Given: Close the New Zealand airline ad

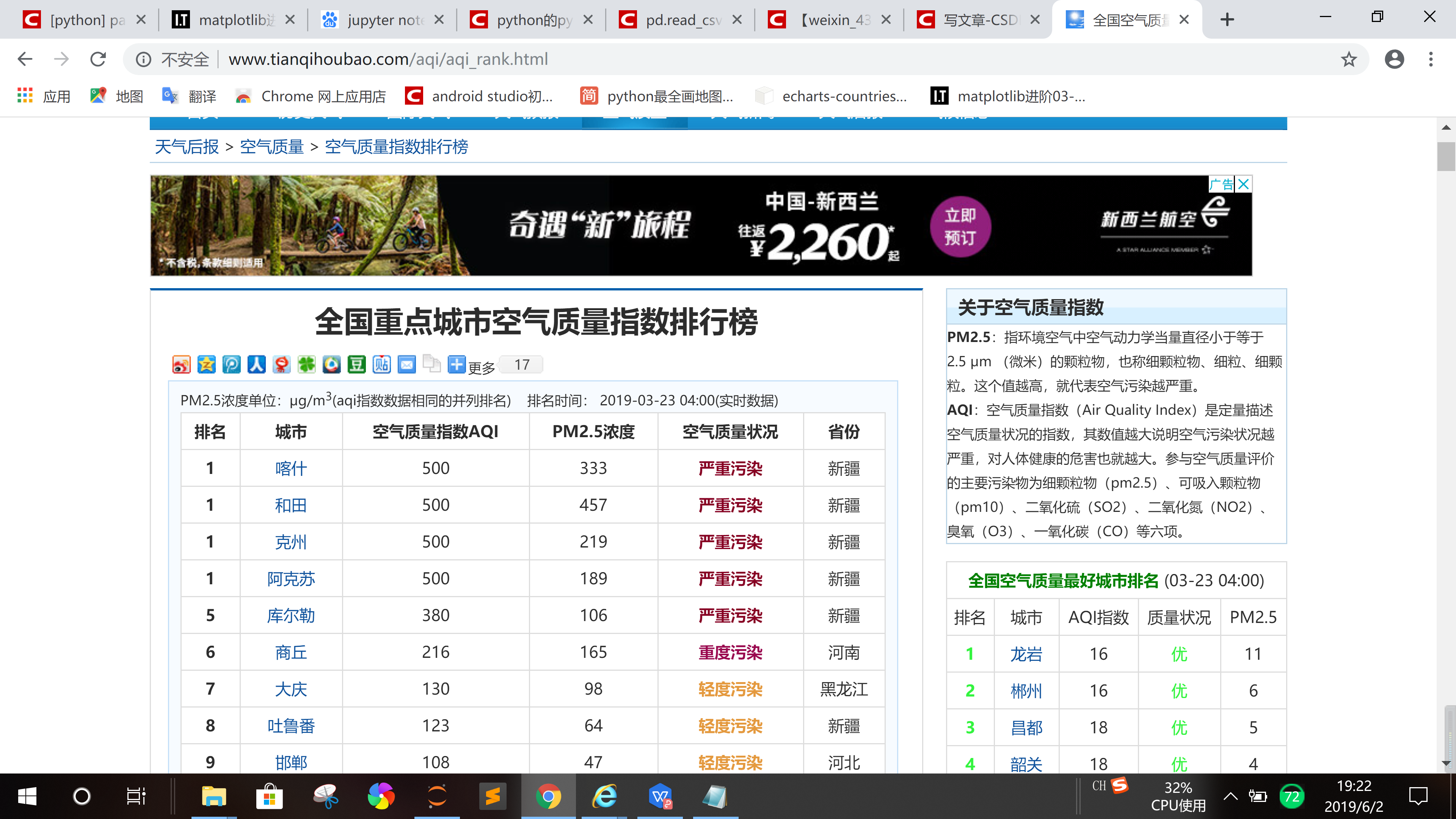Looking at the screenshot, I should 1243,184.
